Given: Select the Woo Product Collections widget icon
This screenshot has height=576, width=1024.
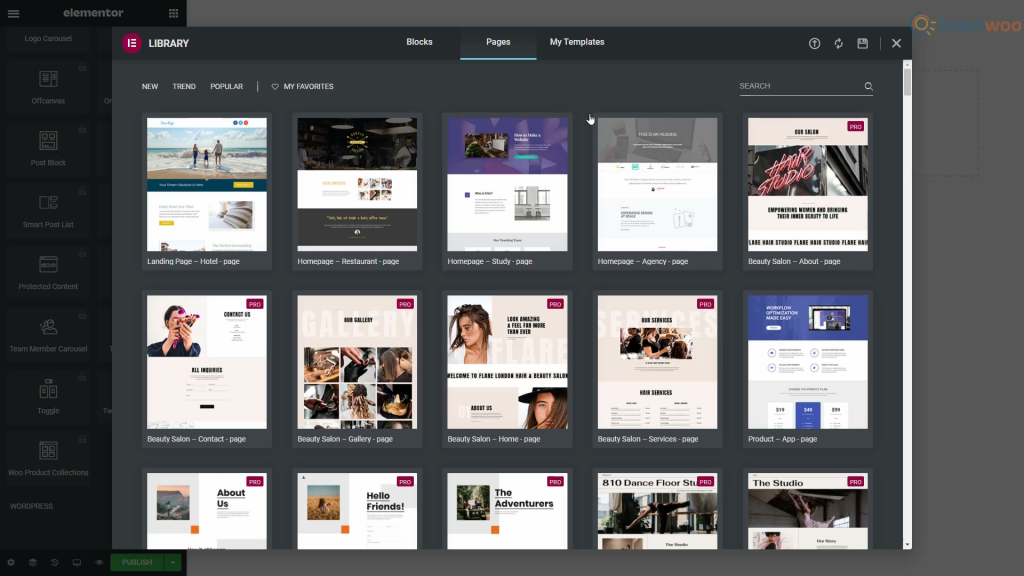Looking at the screenshot, I should [x=48, y=451].
